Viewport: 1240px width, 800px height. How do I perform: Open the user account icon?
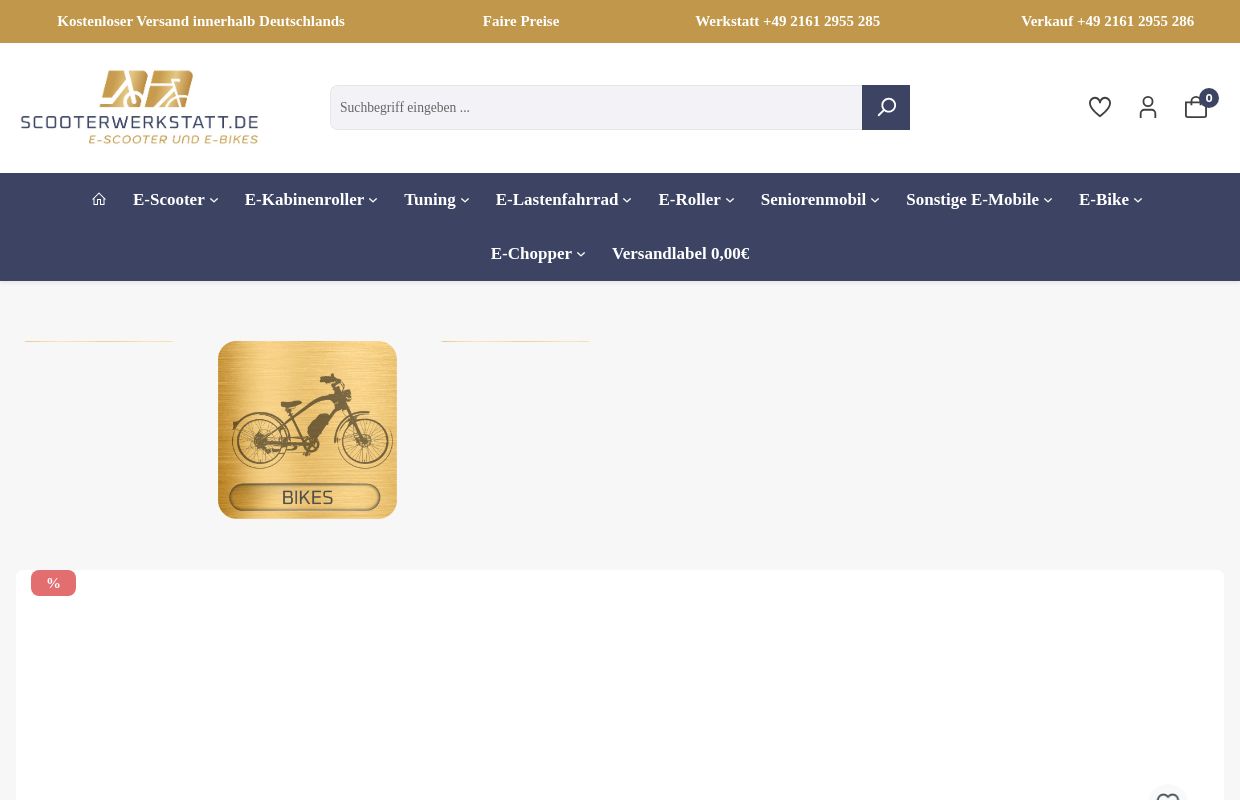(1148, 107)
